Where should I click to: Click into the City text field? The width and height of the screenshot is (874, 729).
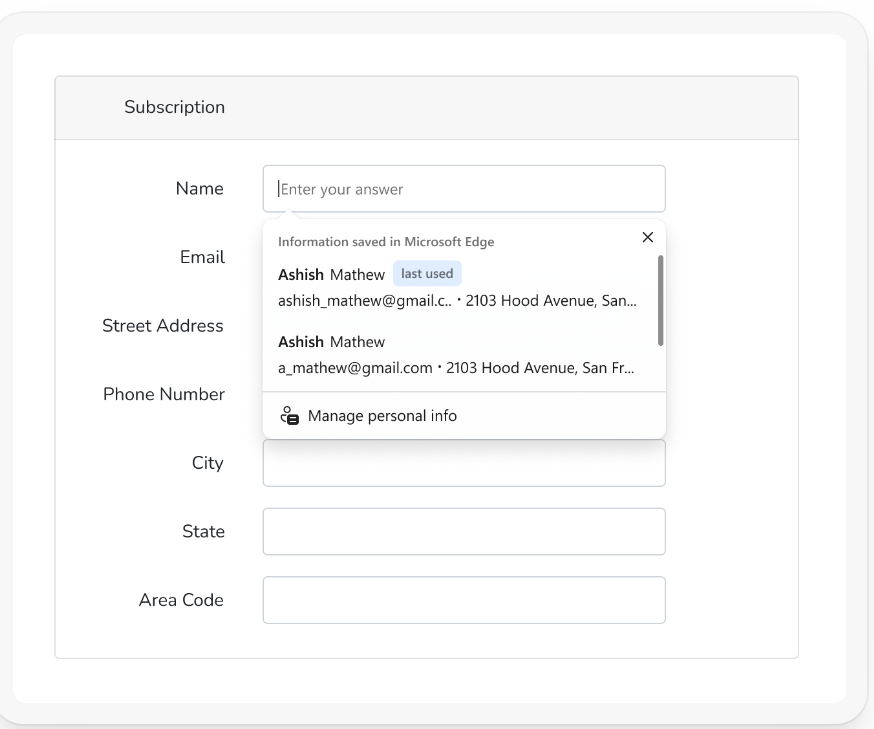(x=464, y=463)
